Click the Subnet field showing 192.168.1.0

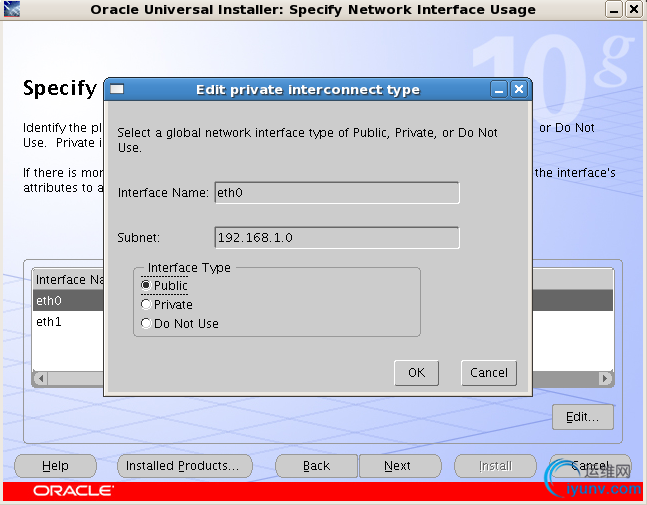(337, 238)
